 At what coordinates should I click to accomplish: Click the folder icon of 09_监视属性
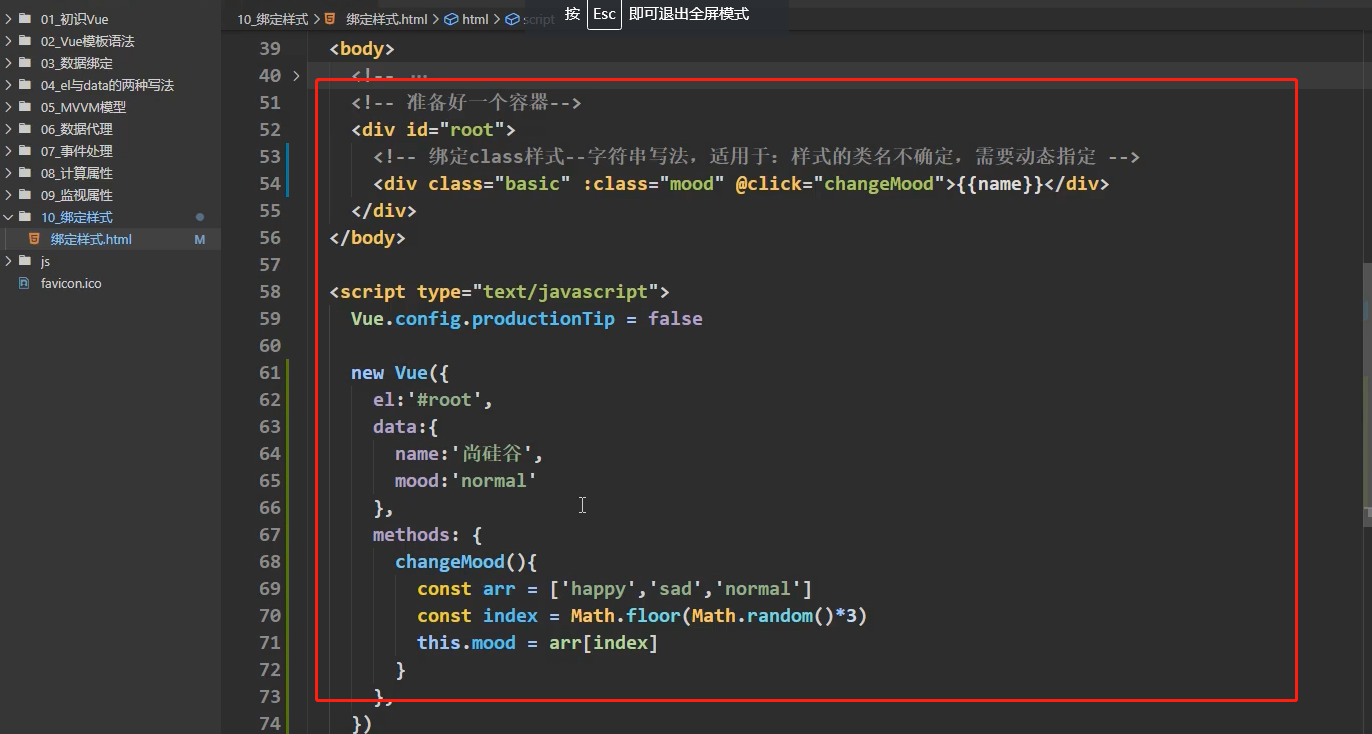(x=26, y=195)
